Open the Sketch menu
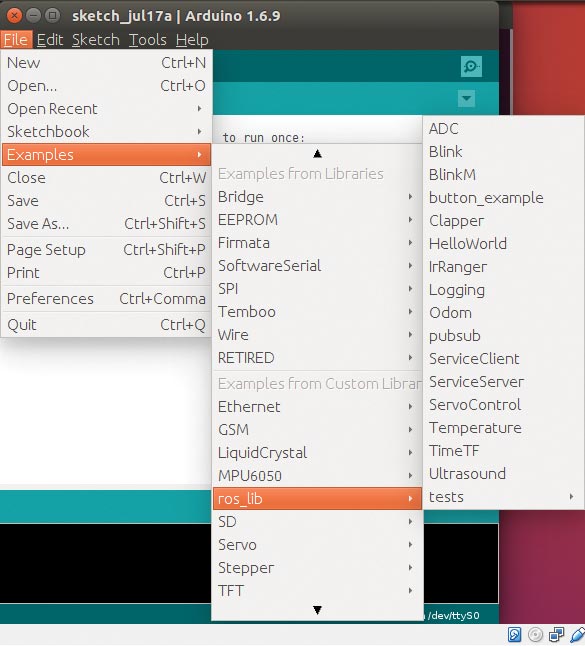585x646 pixels. tap(96, 40)
